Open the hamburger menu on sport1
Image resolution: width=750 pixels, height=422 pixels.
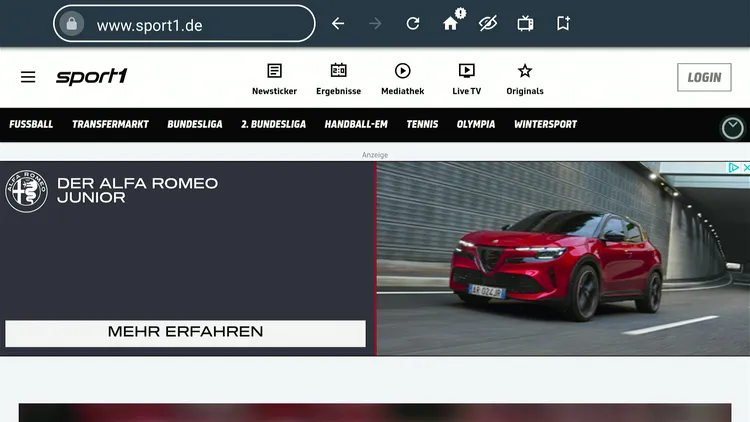(x=28, y=77)
